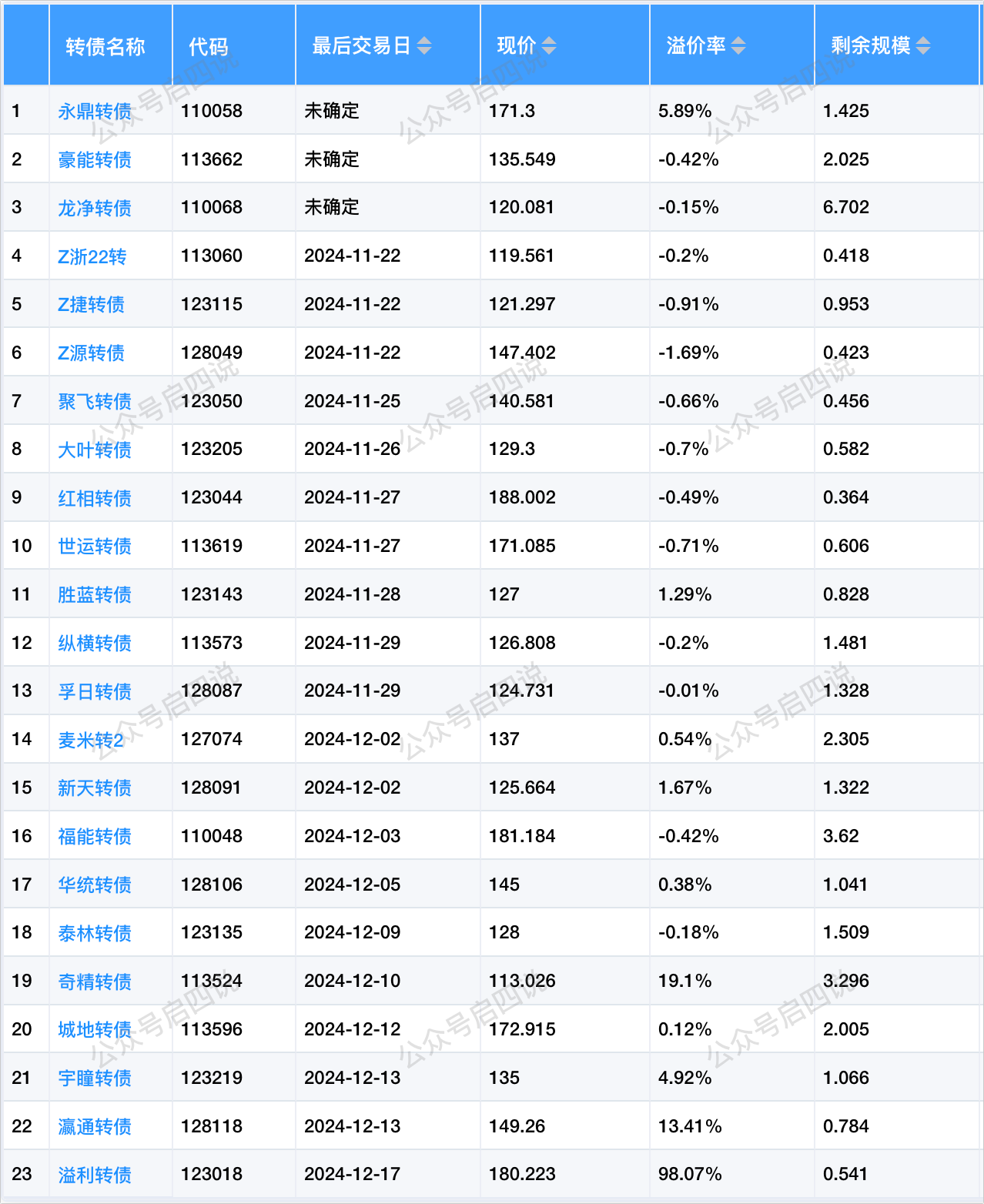Open the 奇精转债 link
984x1204 pixels.
pos(95,982)
